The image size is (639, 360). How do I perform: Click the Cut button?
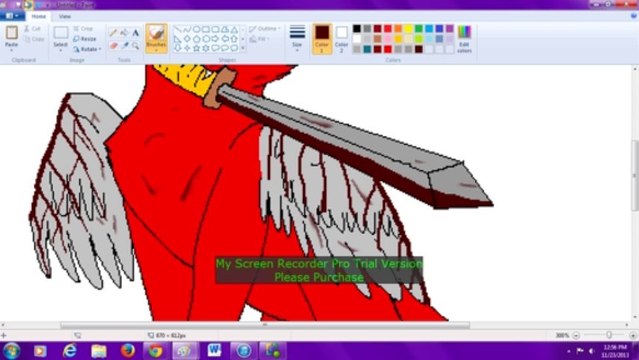pyautogui.click(x=32, y=29)
